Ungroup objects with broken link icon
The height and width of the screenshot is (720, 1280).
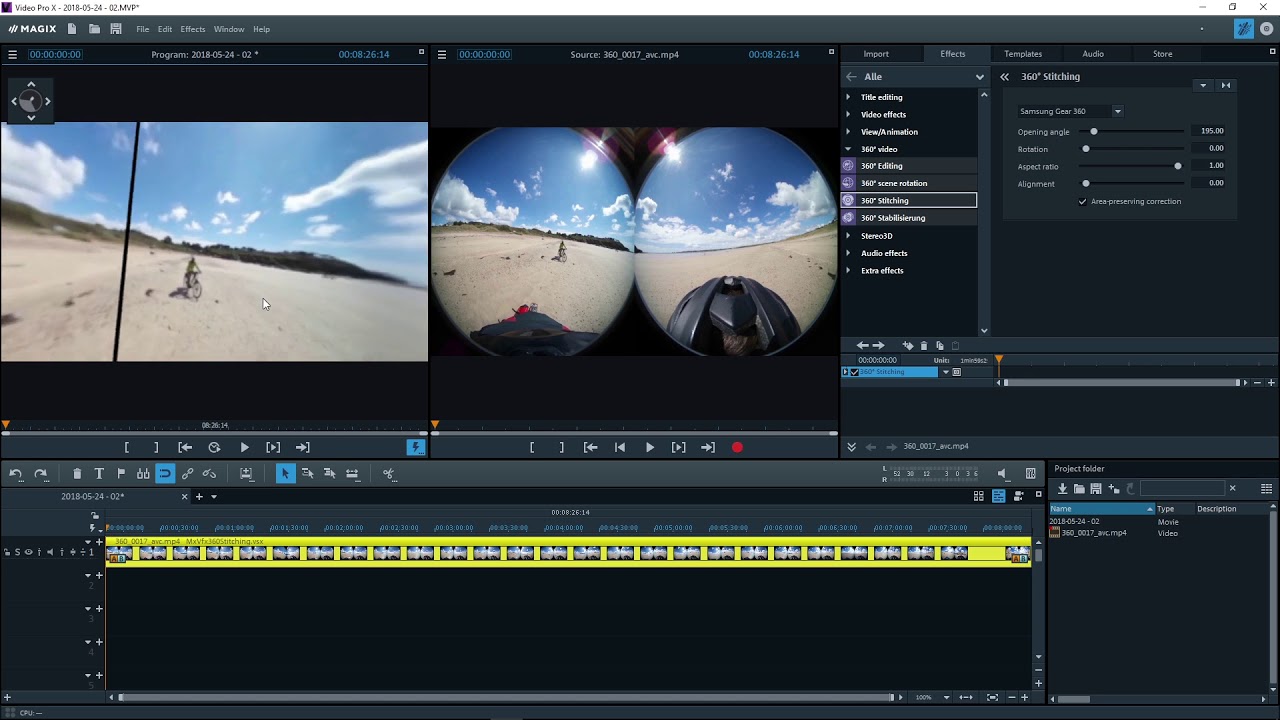[209, 473]
